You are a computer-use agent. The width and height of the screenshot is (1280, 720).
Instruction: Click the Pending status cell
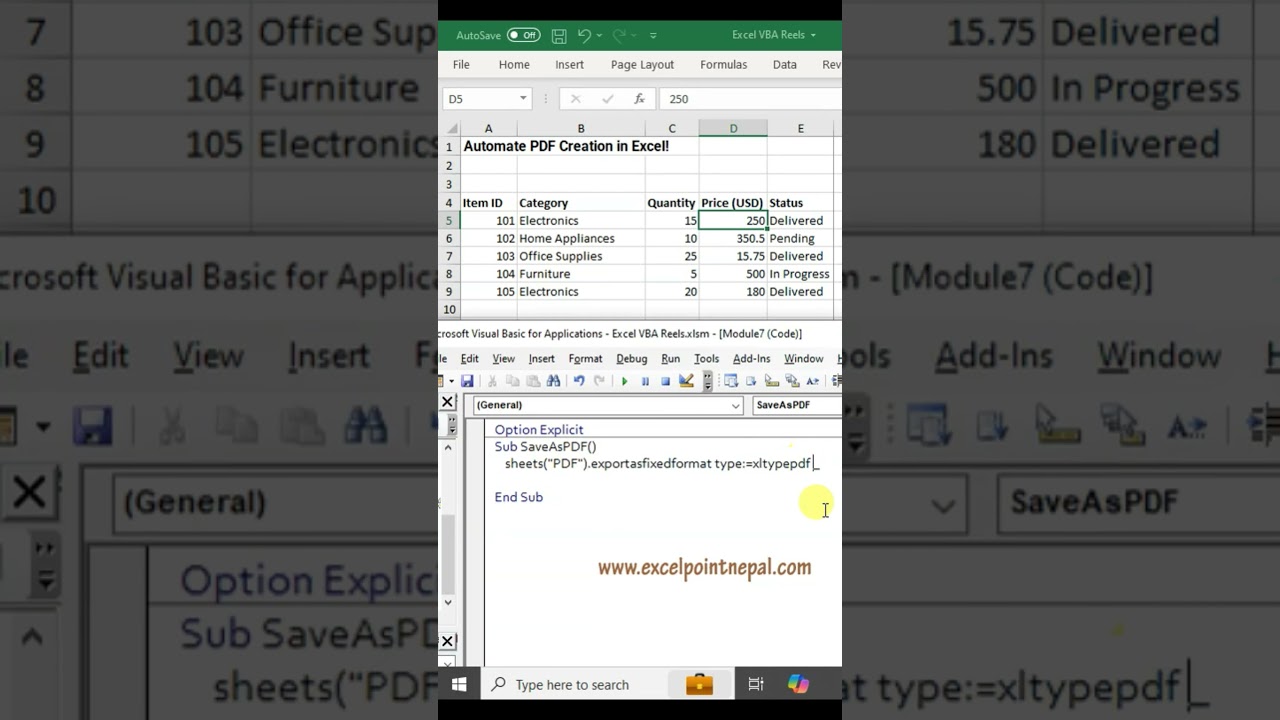pos(800,238)
